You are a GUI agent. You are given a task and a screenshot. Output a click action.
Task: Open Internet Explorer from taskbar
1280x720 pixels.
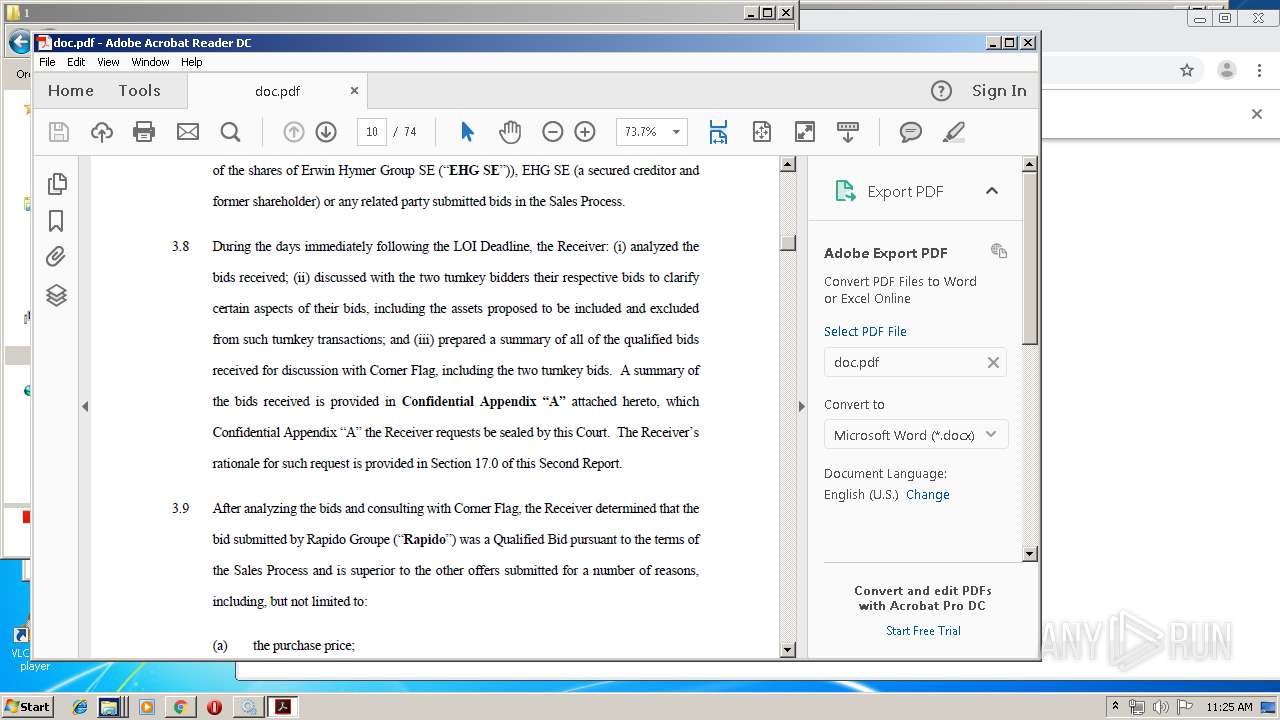pyautogui.click(x=80, y=707)
